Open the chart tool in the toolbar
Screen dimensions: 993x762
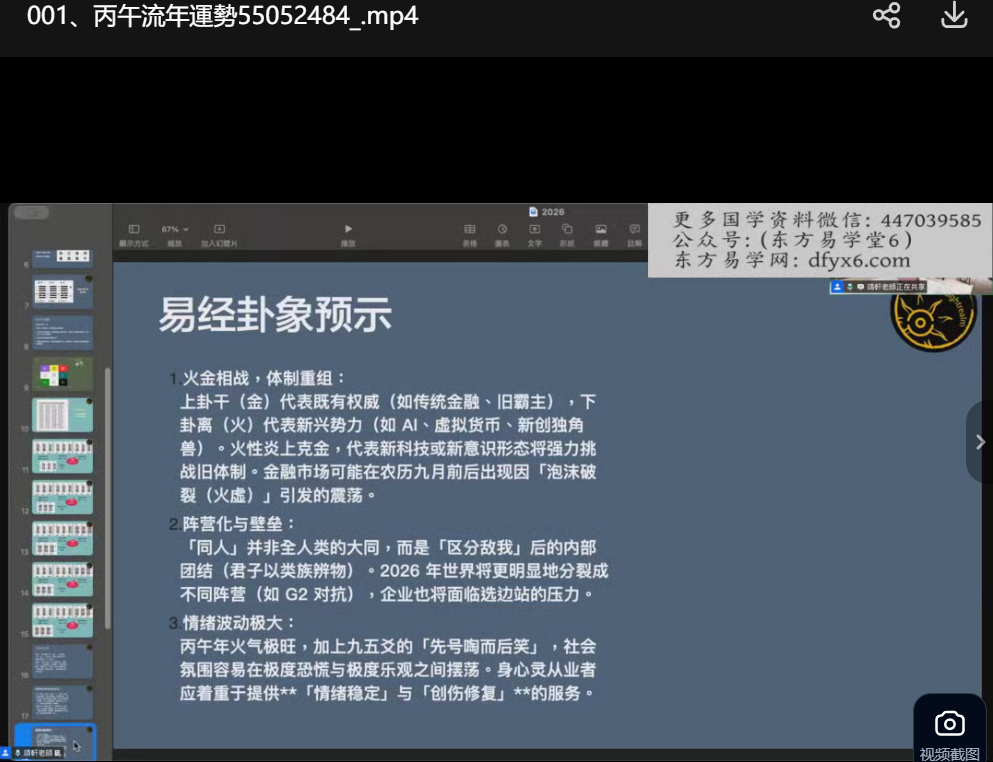pyautogui.click(x=502, y=233)
